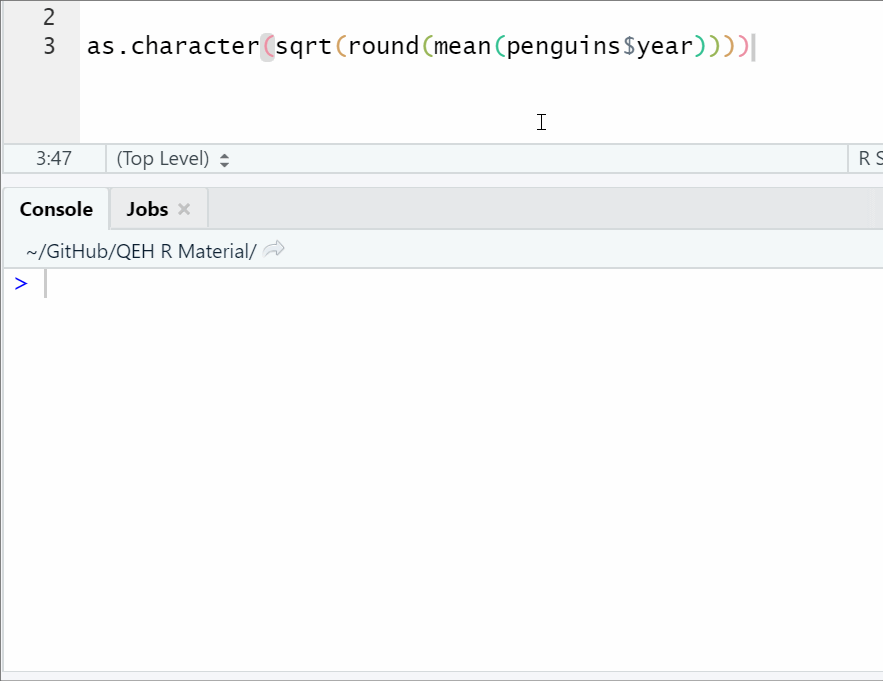
Task: Click on penguins$year in the code
Action: pyautogui.click(x=600, y=47)
